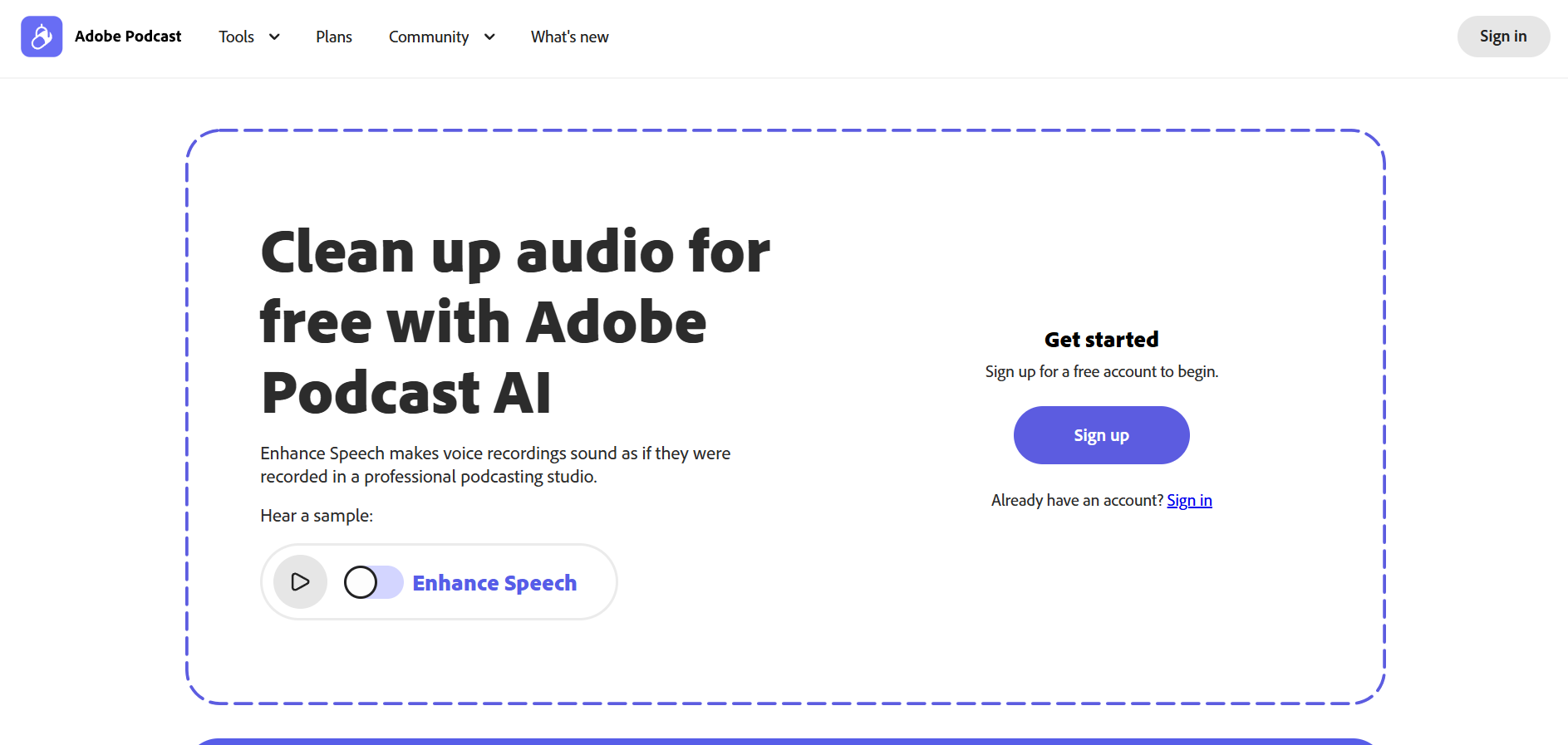Click the 'Clean up audio for free' headline
Viewport: 1568px width, 745px height.
coord(515,321)
